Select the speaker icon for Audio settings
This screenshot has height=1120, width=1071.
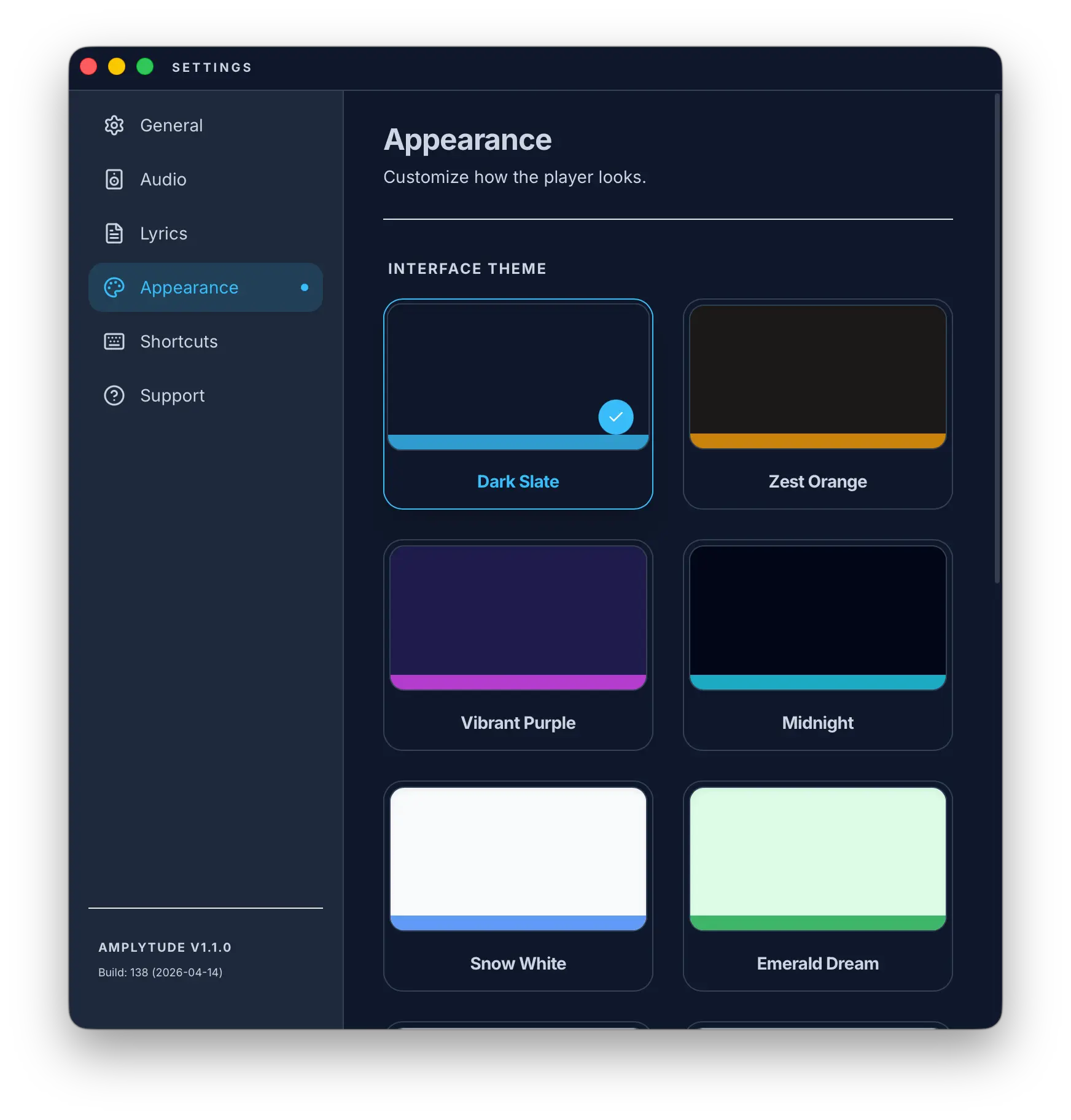114,179
